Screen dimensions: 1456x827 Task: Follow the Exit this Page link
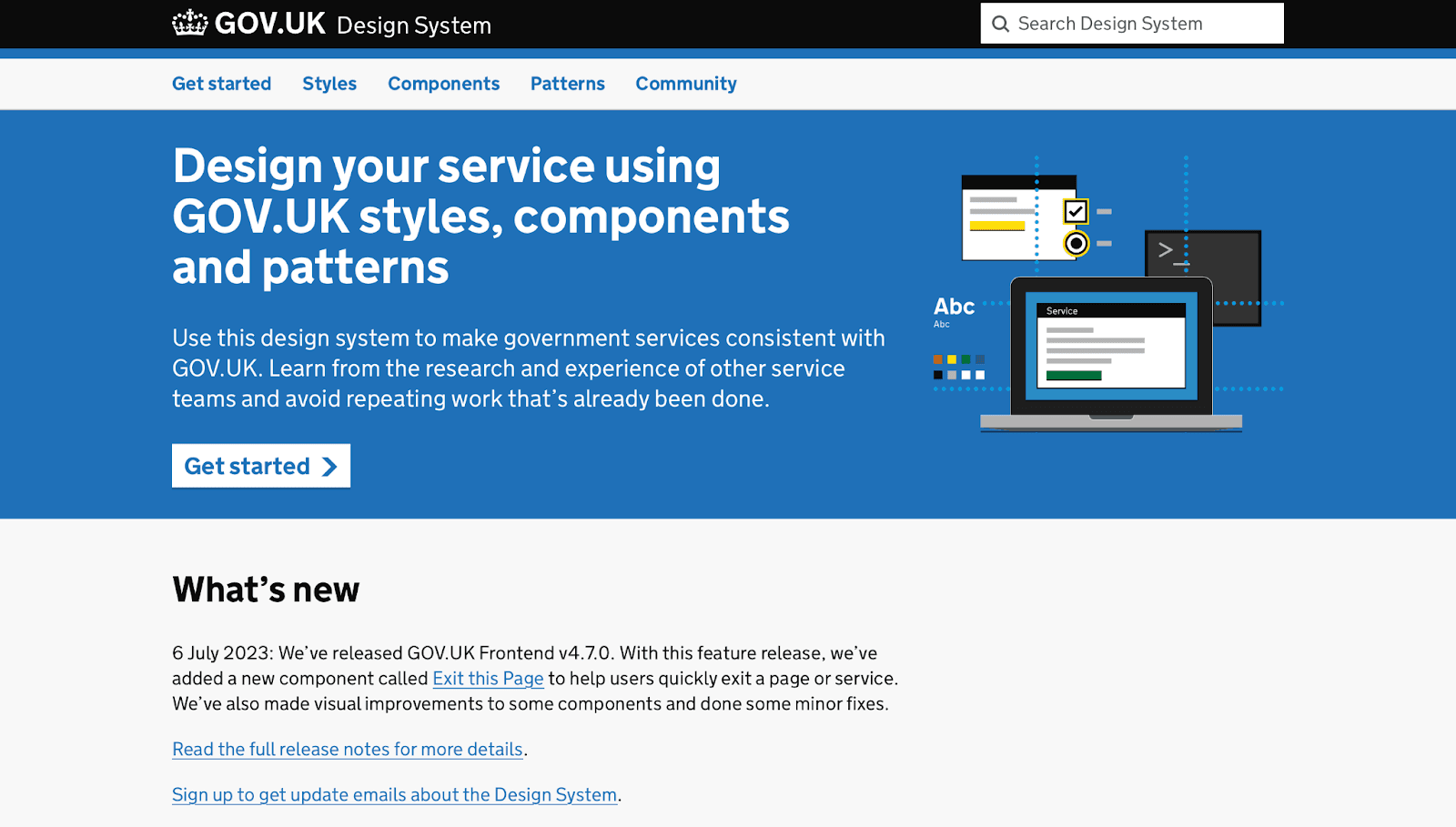488,679
